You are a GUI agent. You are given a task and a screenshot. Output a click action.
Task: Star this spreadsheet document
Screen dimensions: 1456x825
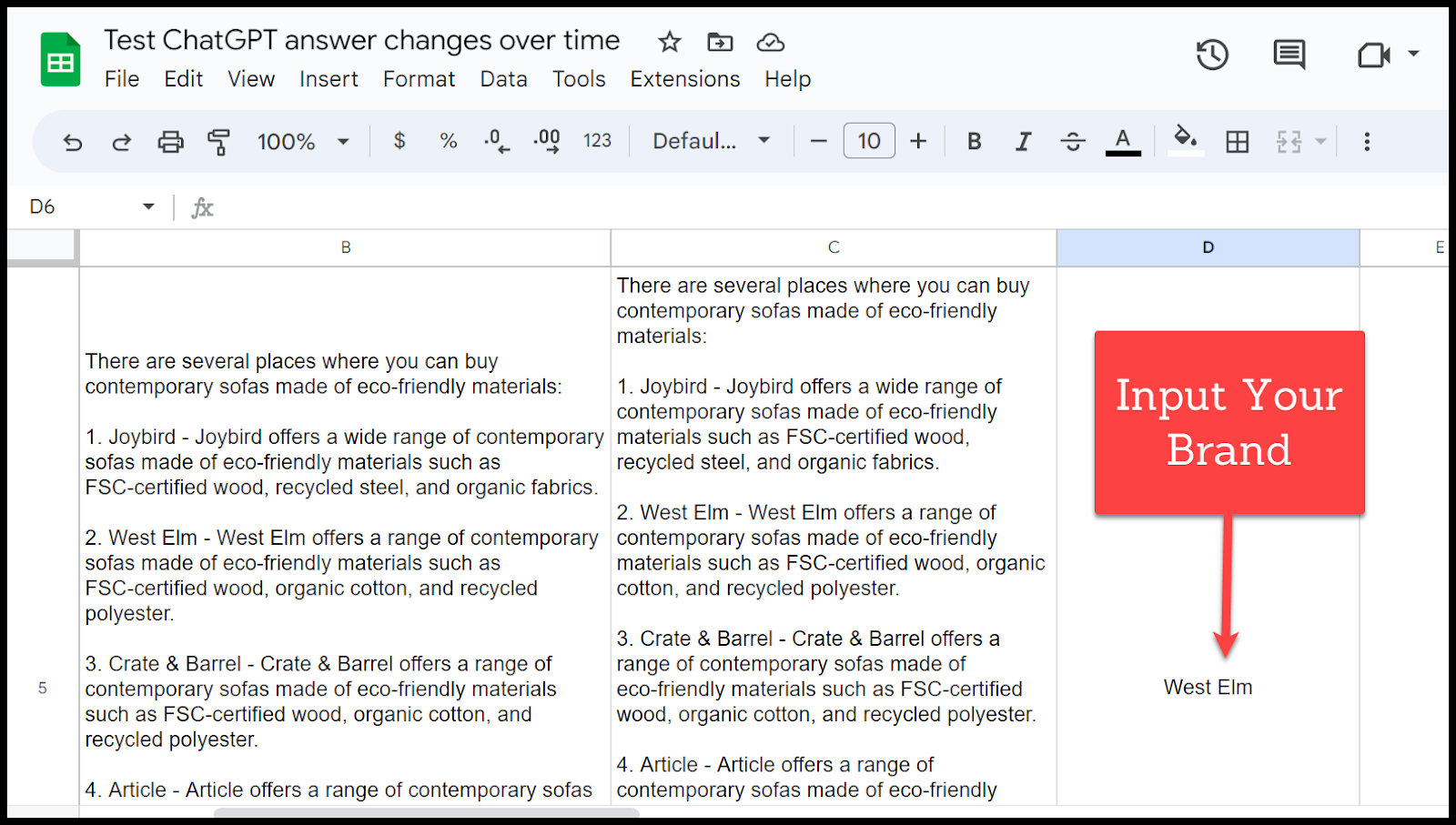670,42
